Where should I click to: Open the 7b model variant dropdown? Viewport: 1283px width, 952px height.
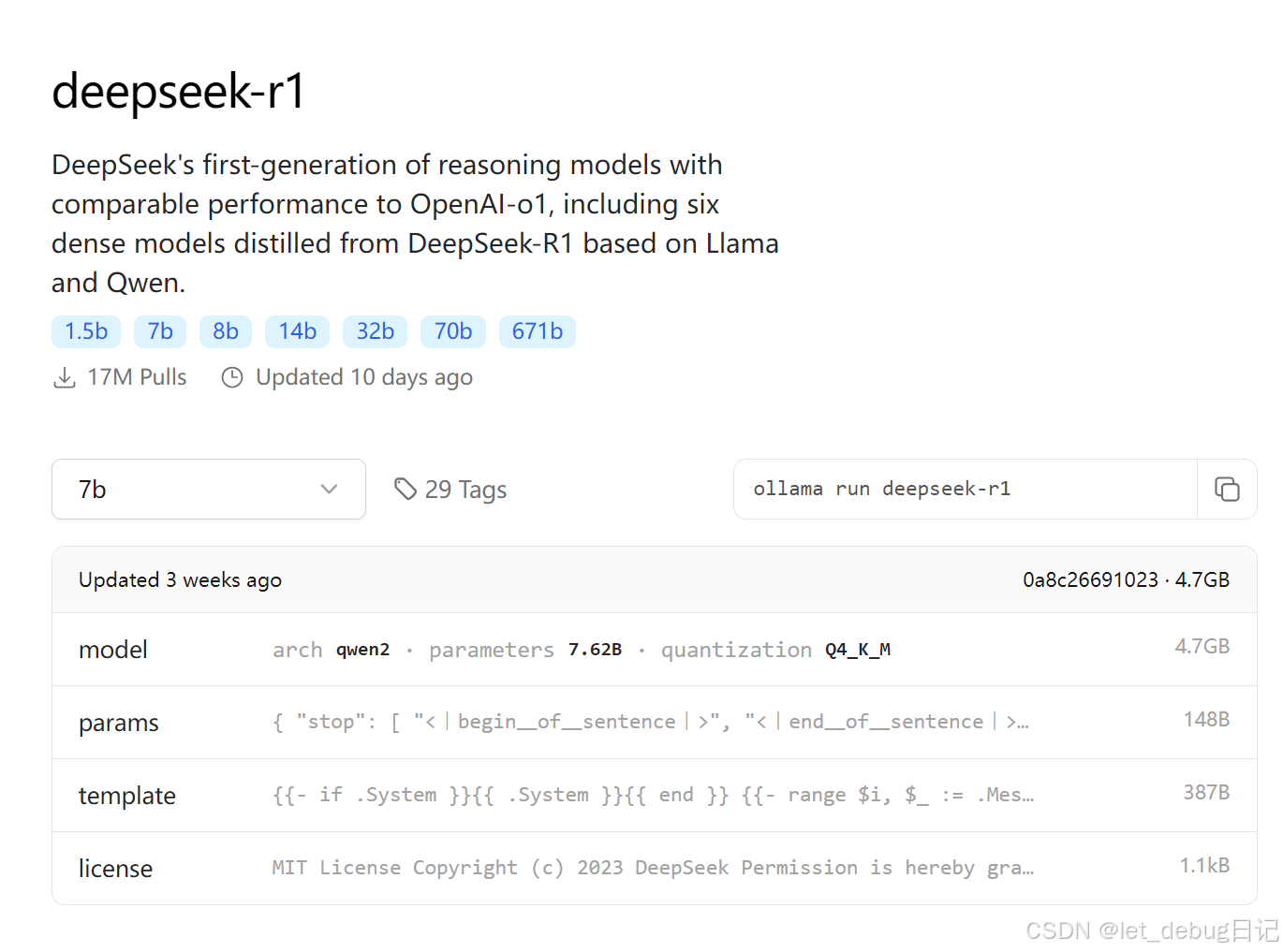[x=208, y=489]
